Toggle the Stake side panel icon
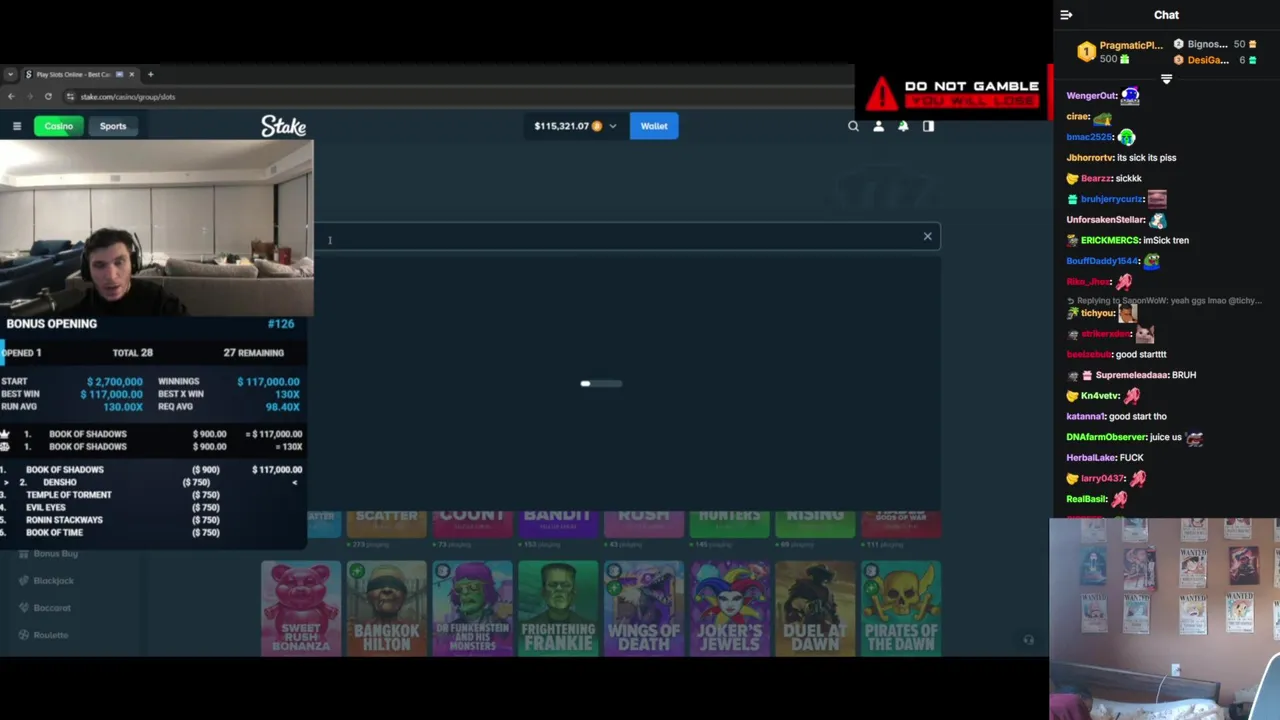The height and width of the screenshot is (720, 1280). tap(928, 126)
